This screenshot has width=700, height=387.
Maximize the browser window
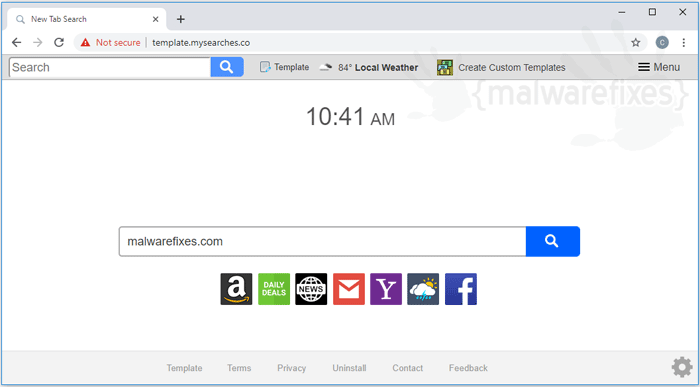click(x=652, y=12)
